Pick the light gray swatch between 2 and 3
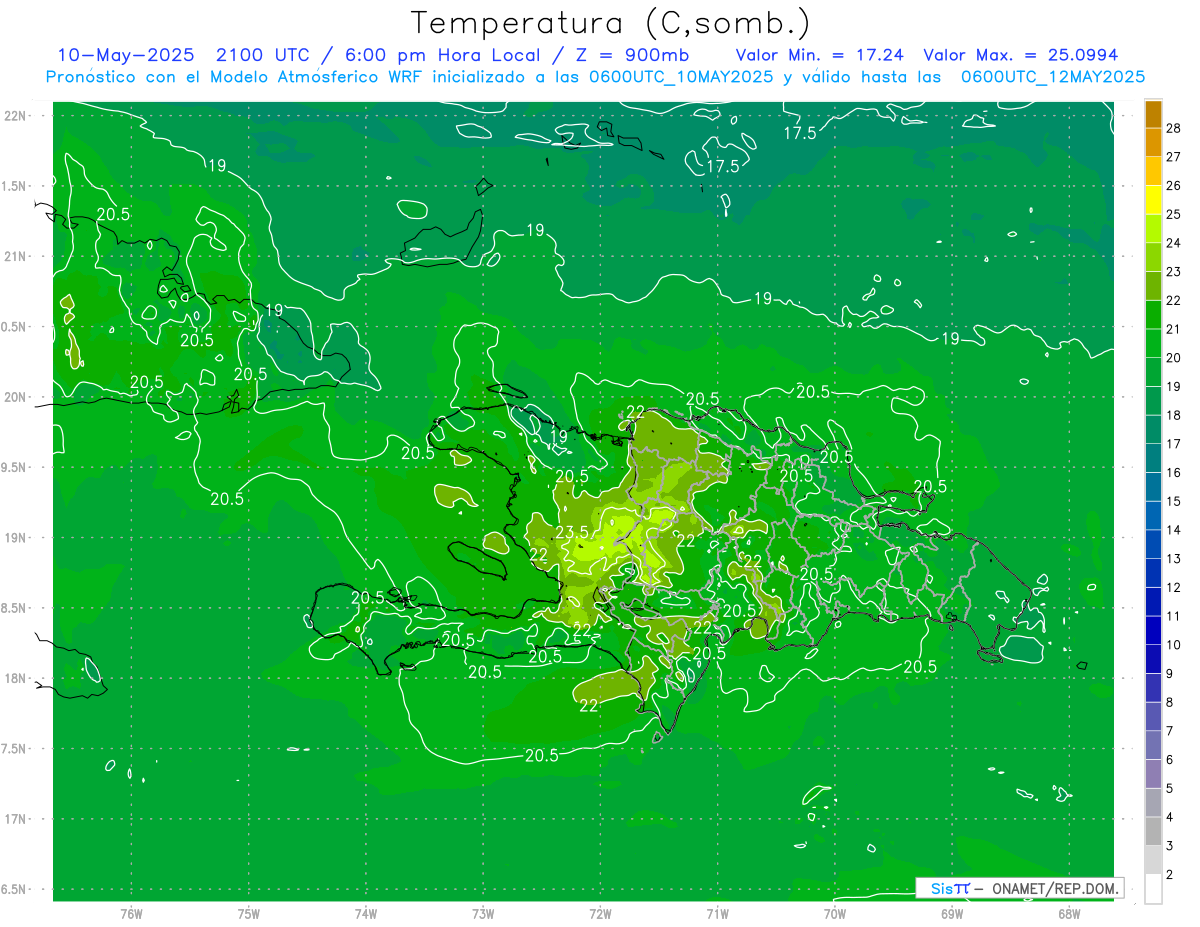 pos(1153,860)
